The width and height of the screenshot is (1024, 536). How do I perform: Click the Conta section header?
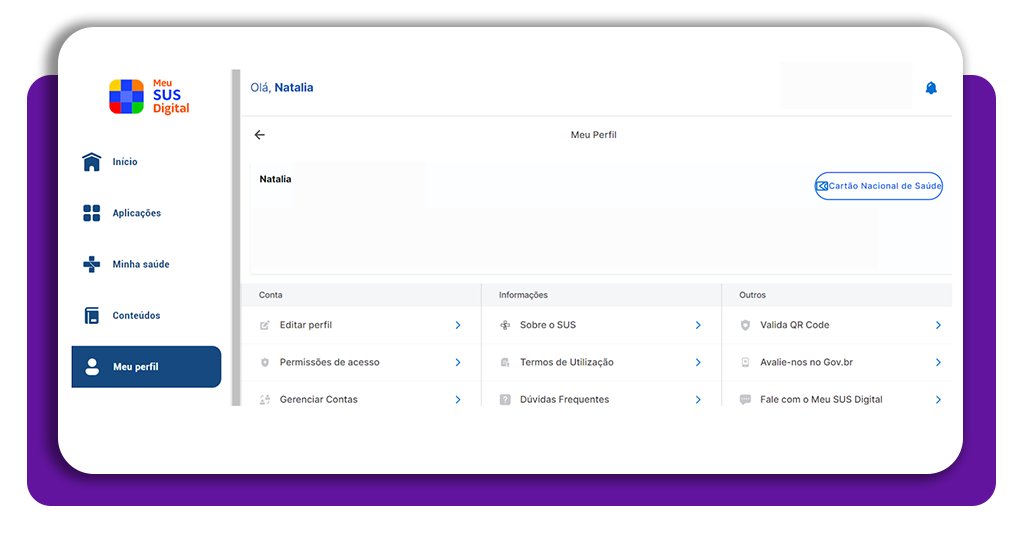tap(270, 295)
